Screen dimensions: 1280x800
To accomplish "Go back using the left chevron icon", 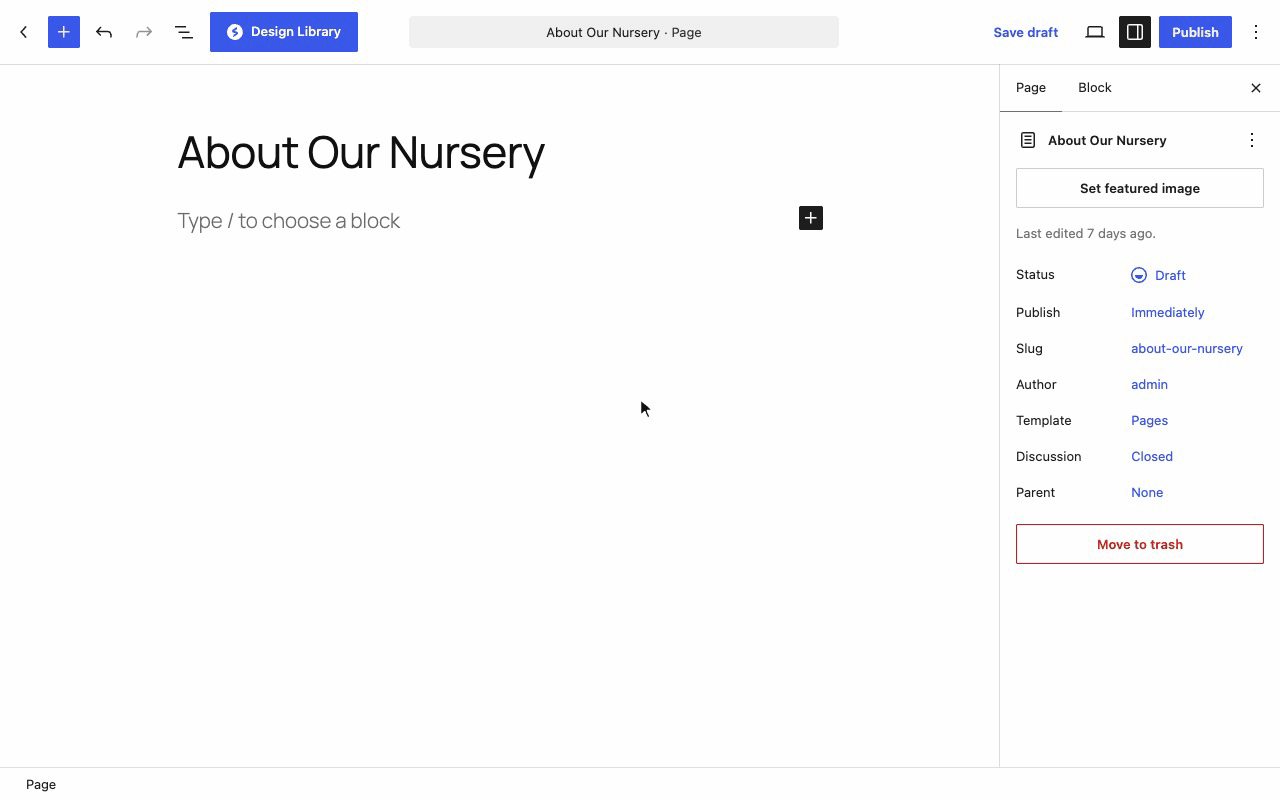I will (x=24, y=32).
